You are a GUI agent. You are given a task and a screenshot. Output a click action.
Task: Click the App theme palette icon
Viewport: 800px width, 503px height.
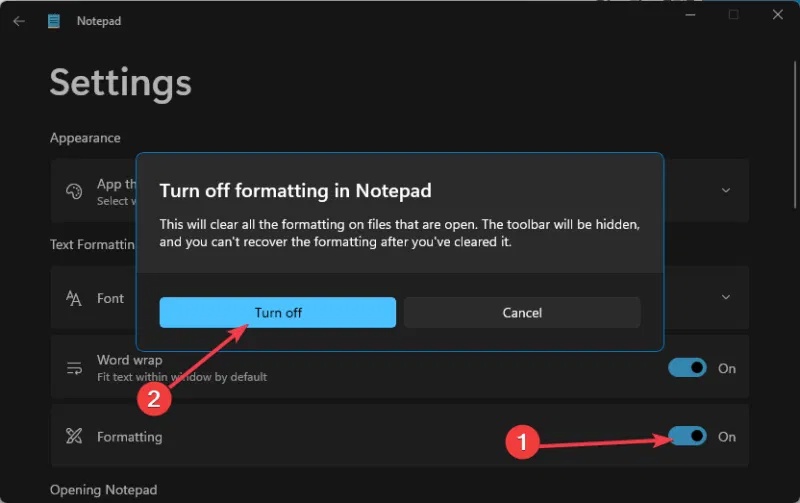coord(73,191)
